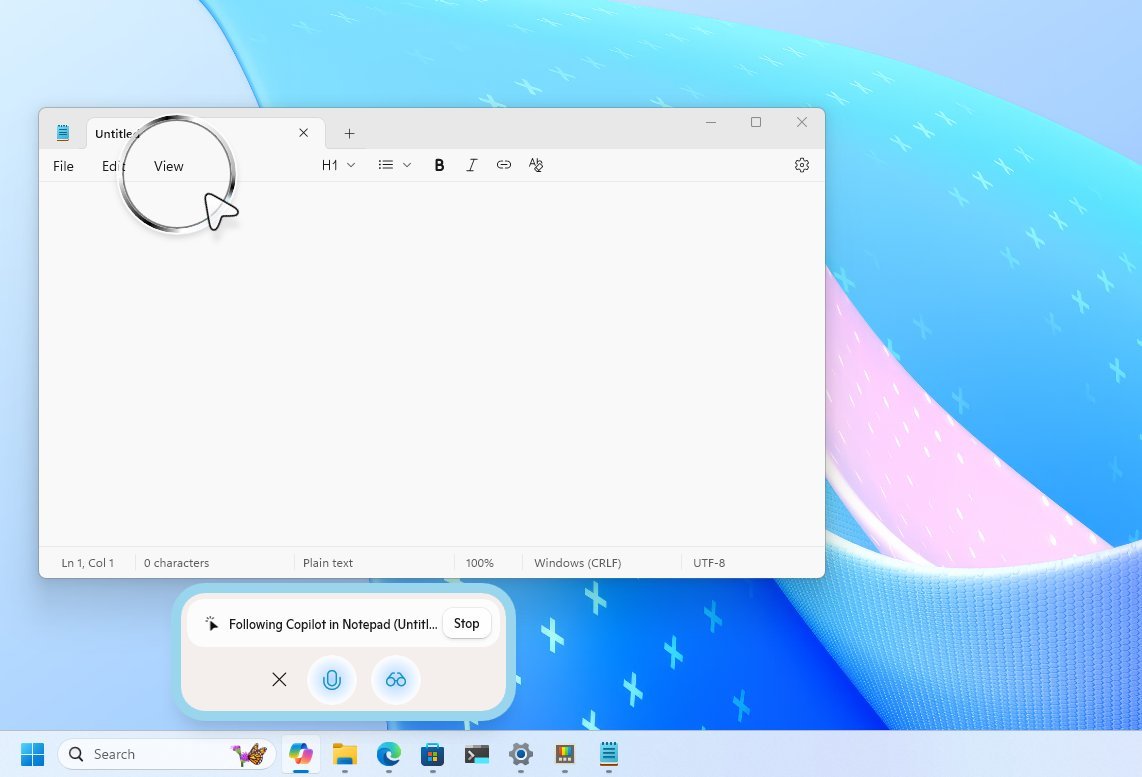Open the Windows (CRLF) line ending selector
Image resolution: width=1142 pixels, height=777 pixels.
pyautogui.click(x=577, y=563)
